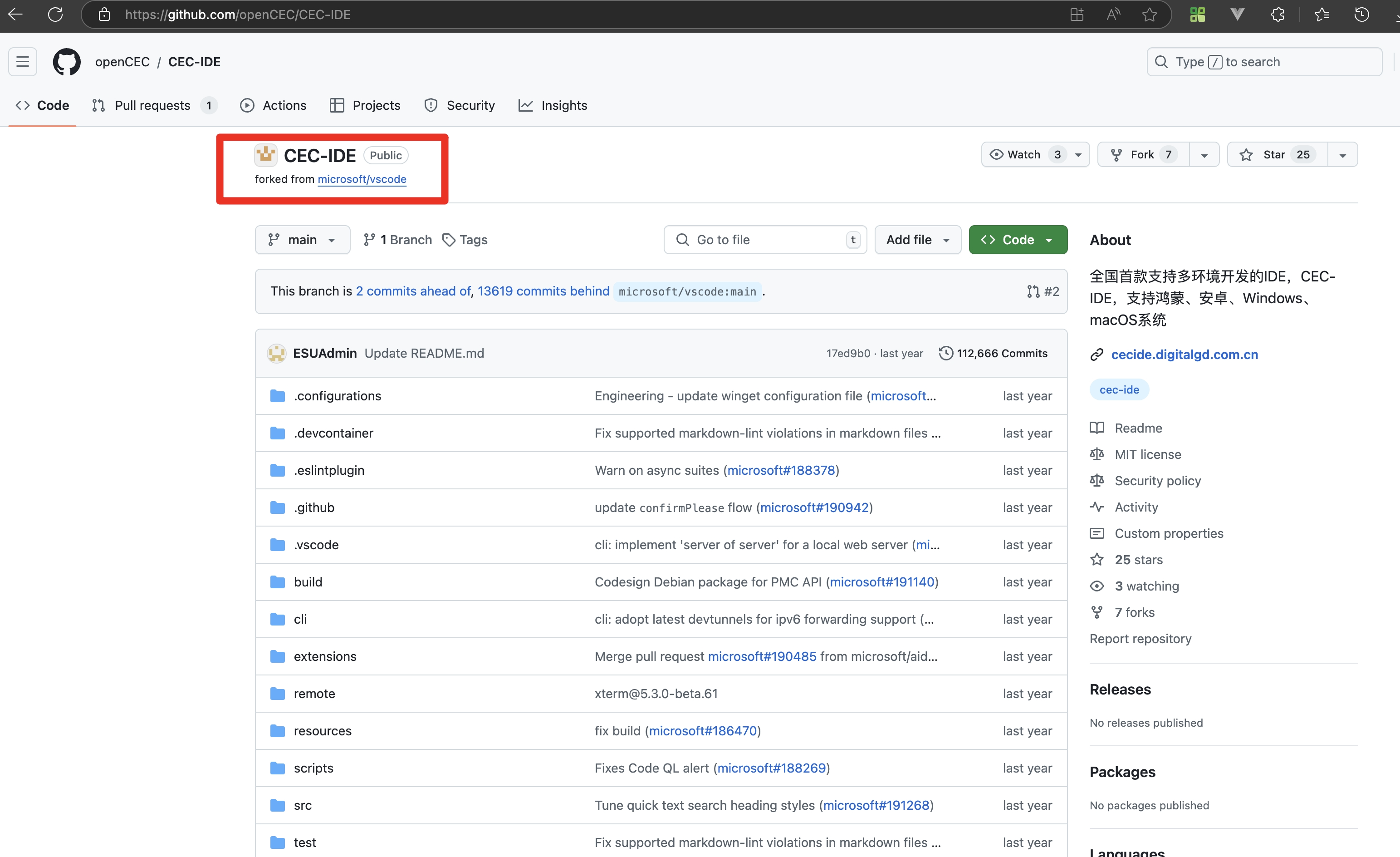
Task: Click the Tags tag icon
Action: 449,240
